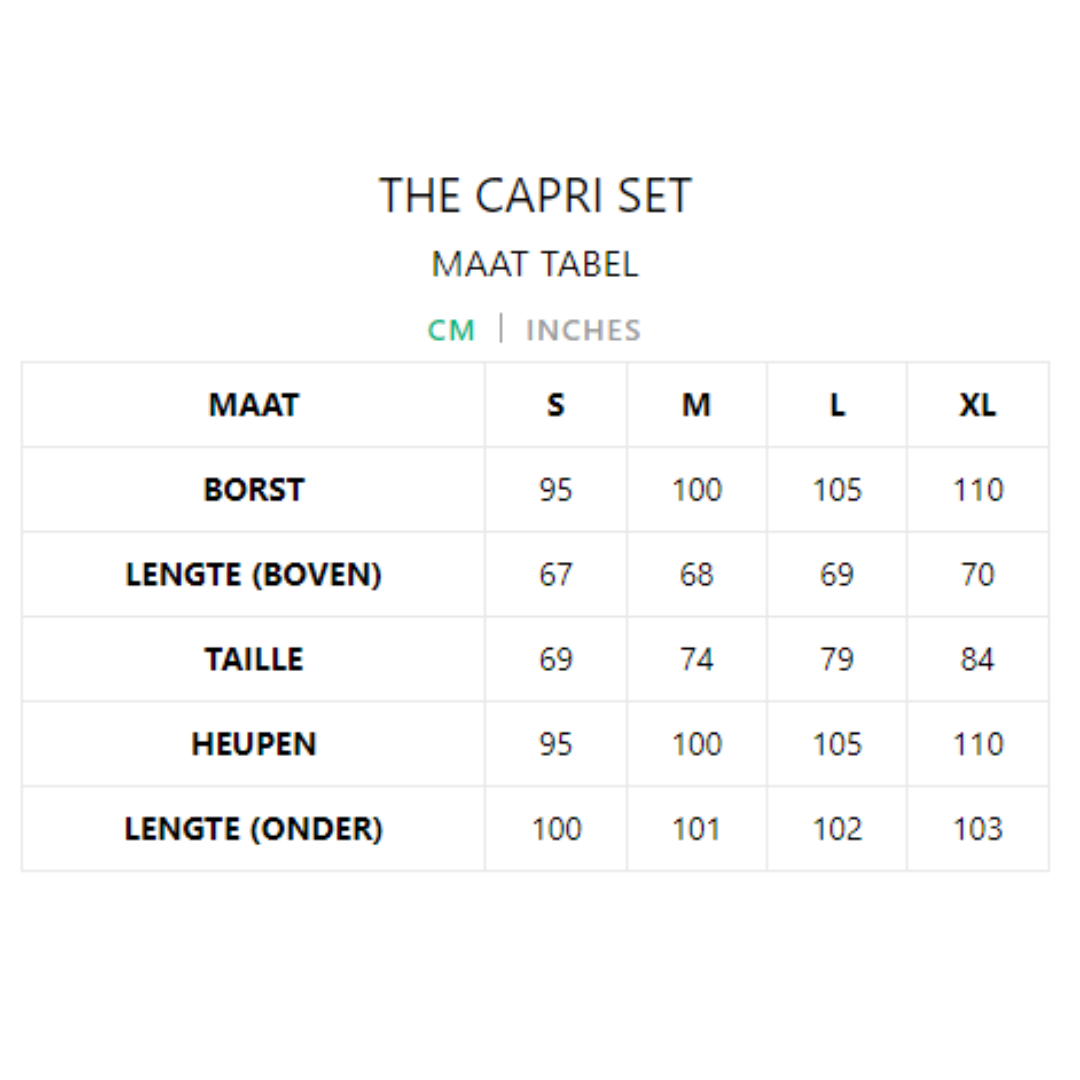This screenshot has height=1080, width=1080.
Task: Click the TAILLE value 79 for L
Action: [x=837, y=660]
